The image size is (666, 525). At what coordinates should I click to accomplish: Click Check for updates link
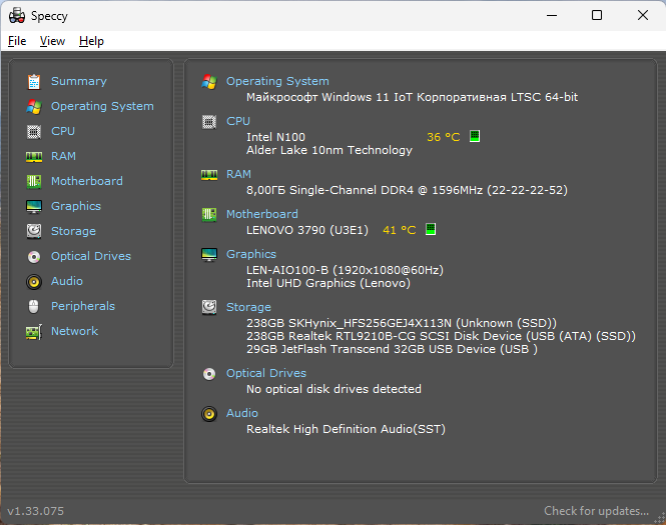[x=596, y=511]
